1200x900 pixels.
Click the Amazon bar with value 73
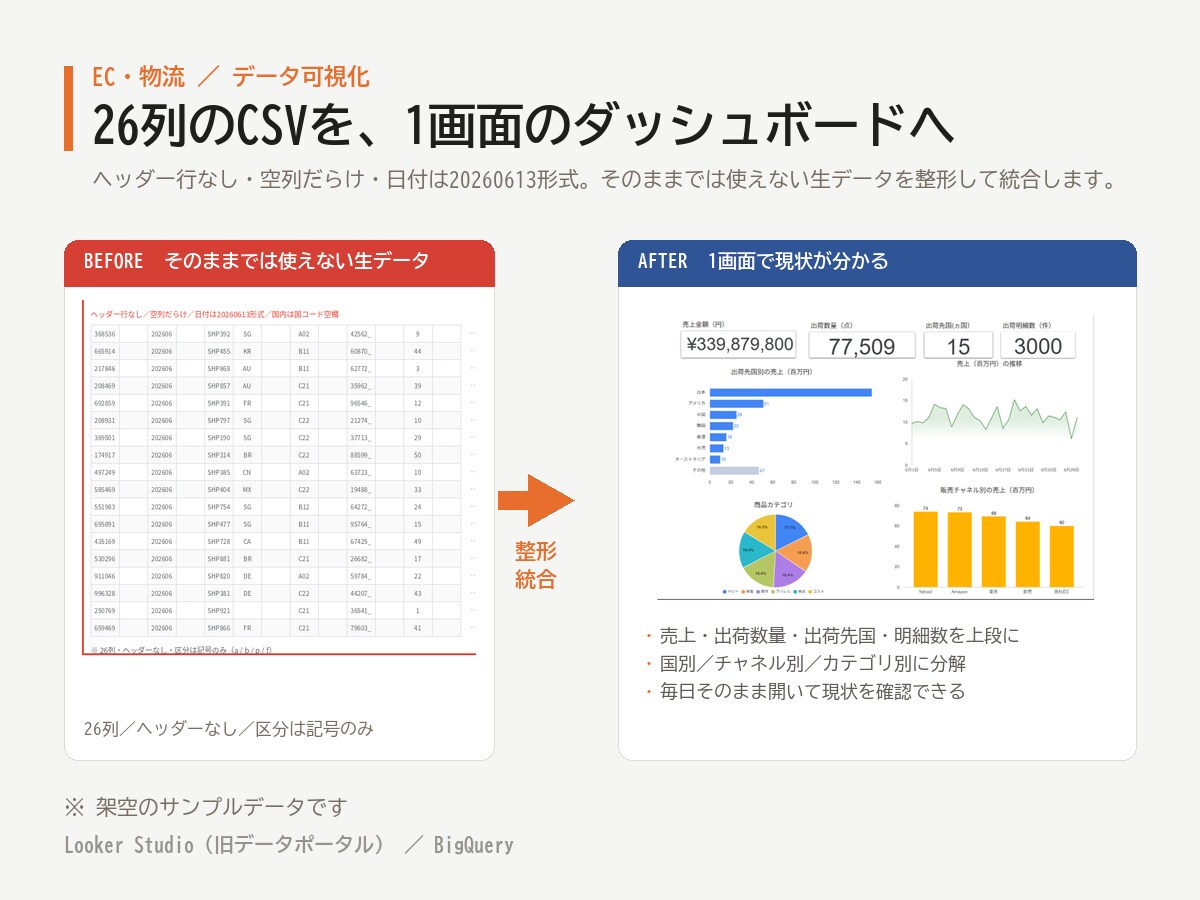[x=960, y=550]
